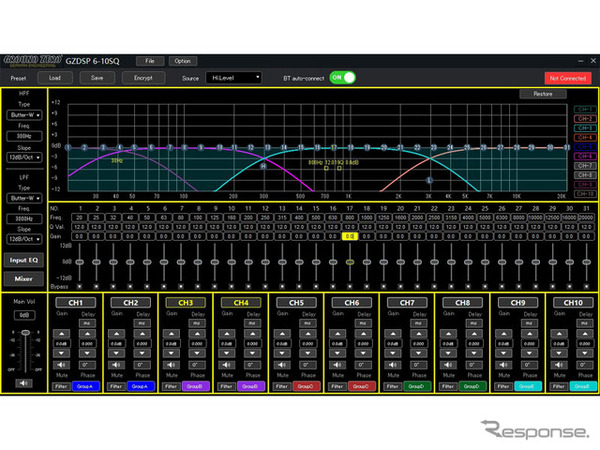This screenshot has width=600, height=450.
Task: Mute channel CH1 with its speaker icon
Action: [x=61, y=365]
